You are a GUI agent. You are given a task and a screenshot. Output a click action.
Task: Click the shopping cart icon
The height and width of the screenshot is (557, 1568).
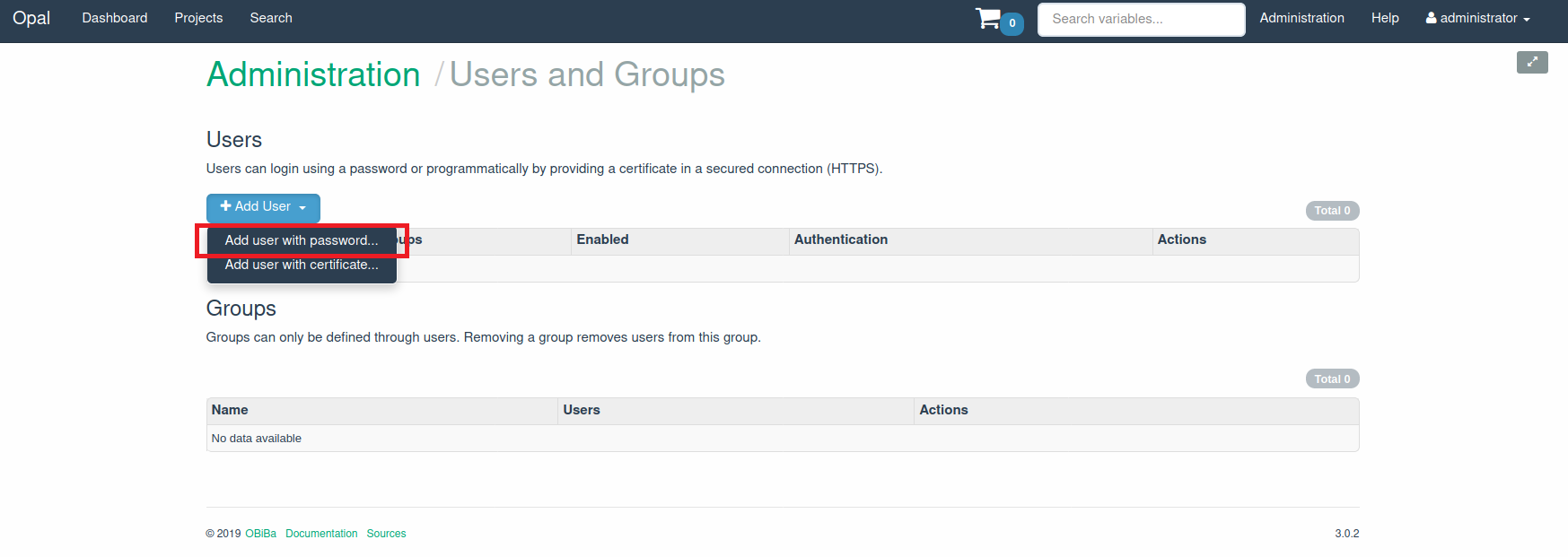(x=987, y=19)
